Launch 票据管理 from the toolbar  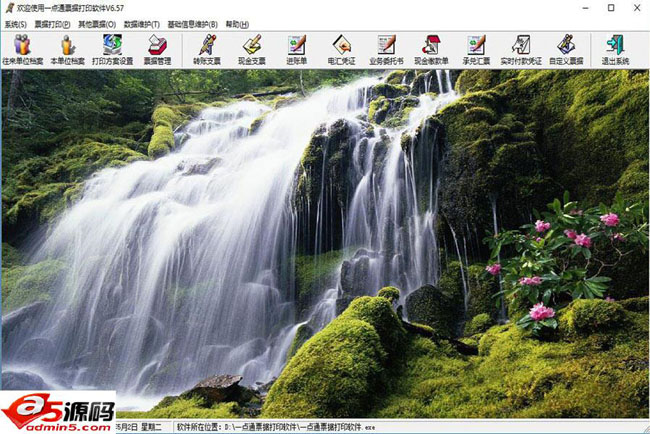click(x=157, y=49)
